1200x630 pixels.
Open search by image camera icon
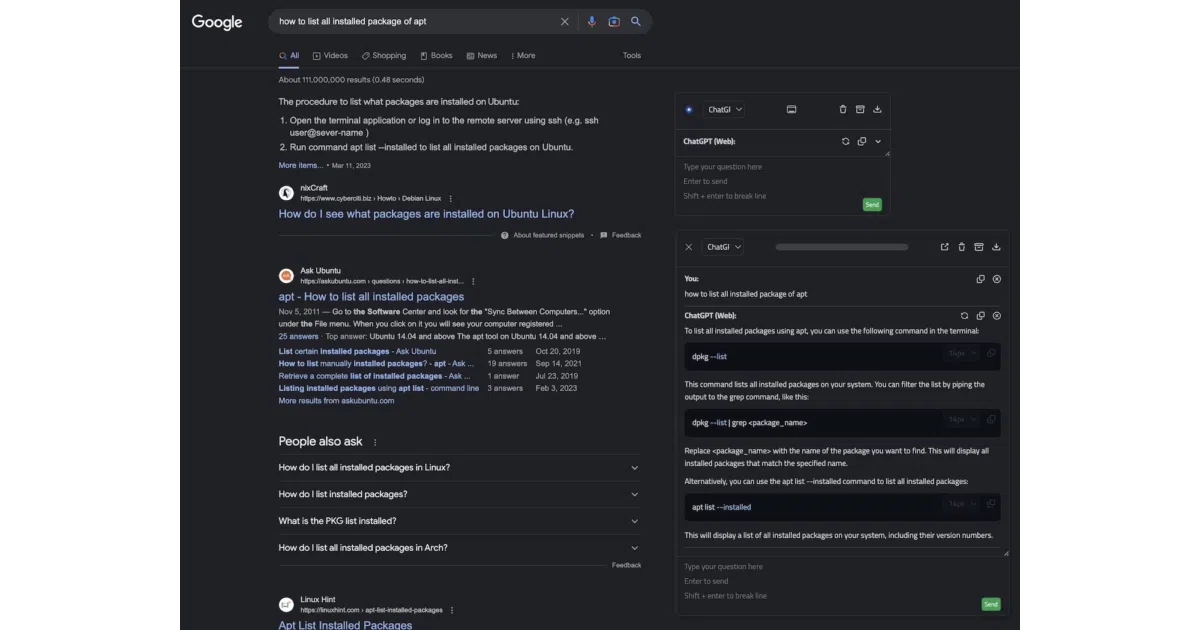[614, 21]
